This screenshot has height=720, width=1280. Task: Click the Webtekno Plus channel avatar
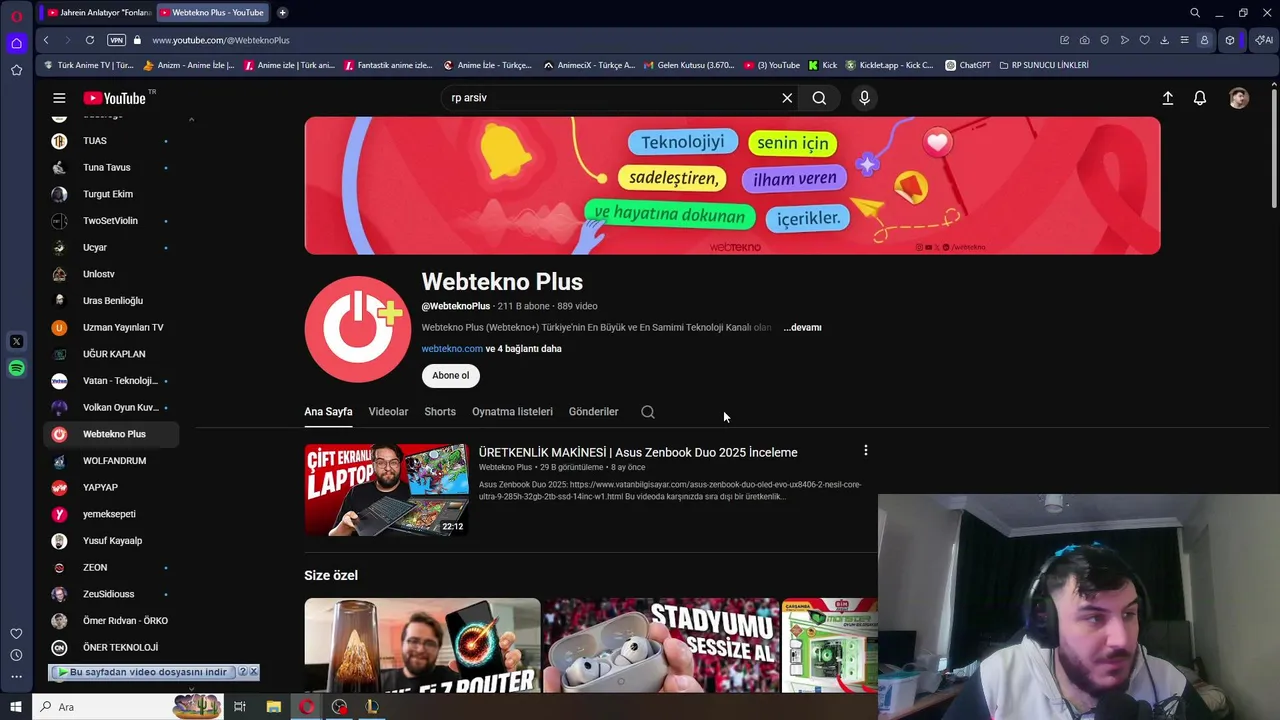[x=358, y=329]
